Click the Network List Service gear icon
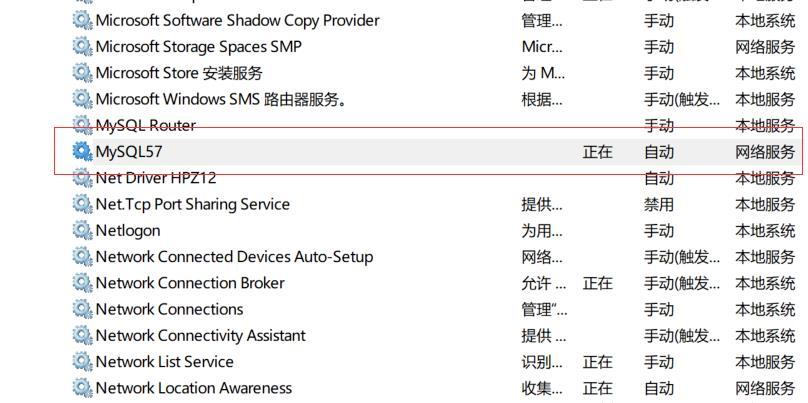The image size is (808, 403). (82, 361)
